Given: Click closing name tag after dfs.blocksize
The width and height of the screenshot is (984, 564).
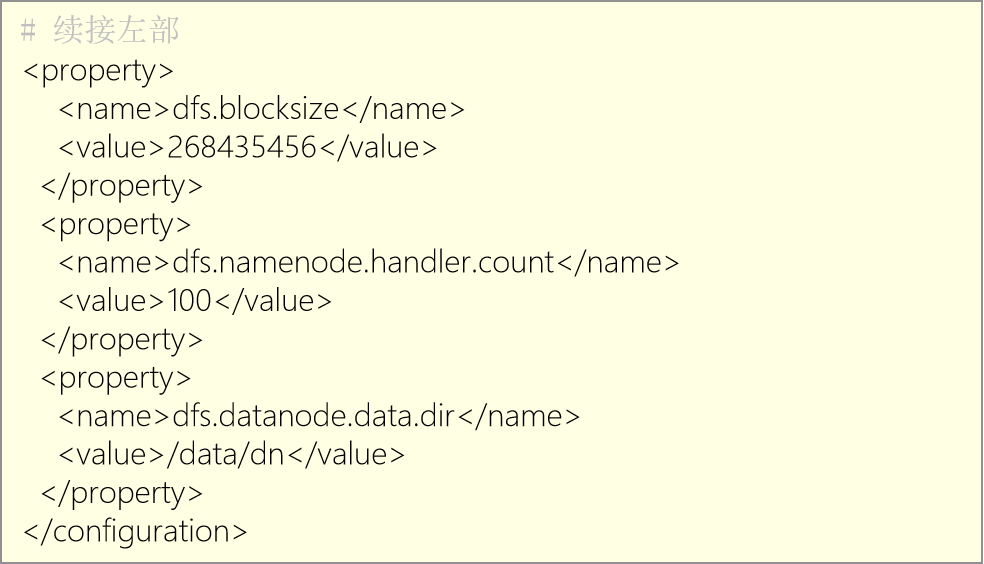Looking at the screenshot, I should coord(404,109).
